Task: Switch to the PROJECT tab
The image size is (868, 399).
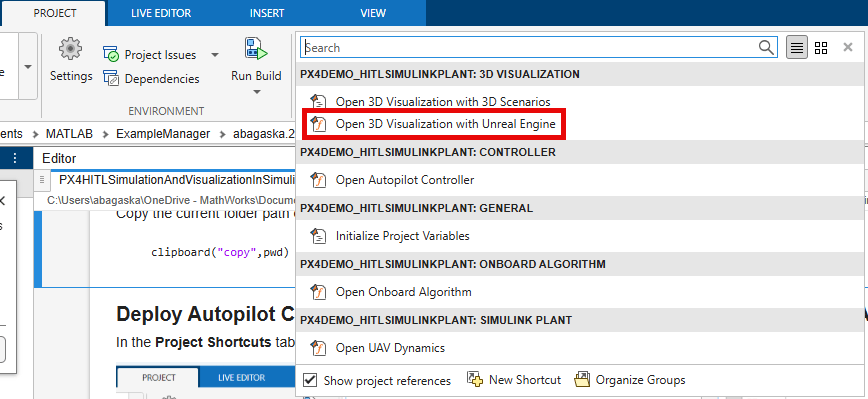Action: (x=55, y=13)
